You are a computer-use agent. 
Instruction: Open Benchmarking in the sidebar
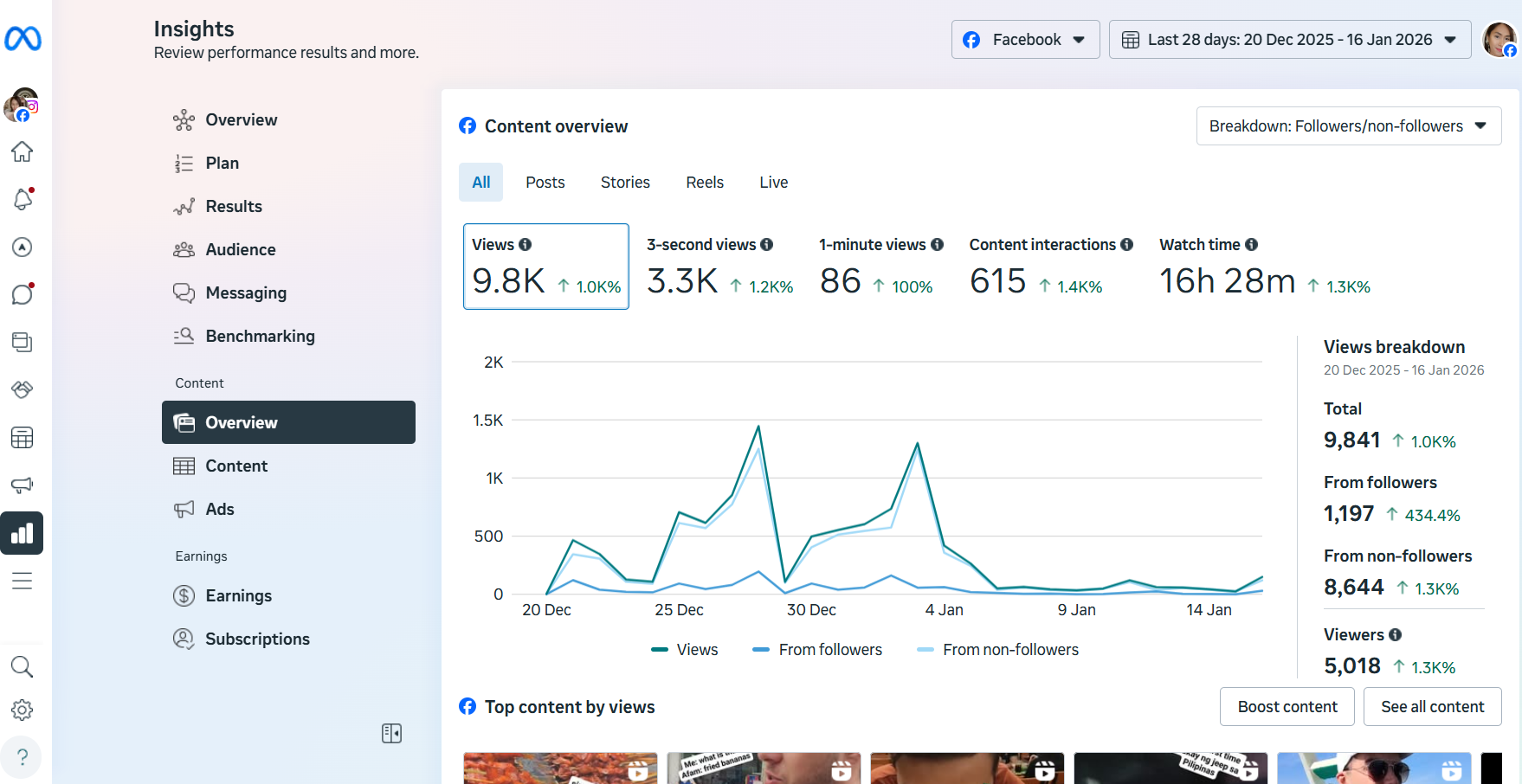click(260, 337)
